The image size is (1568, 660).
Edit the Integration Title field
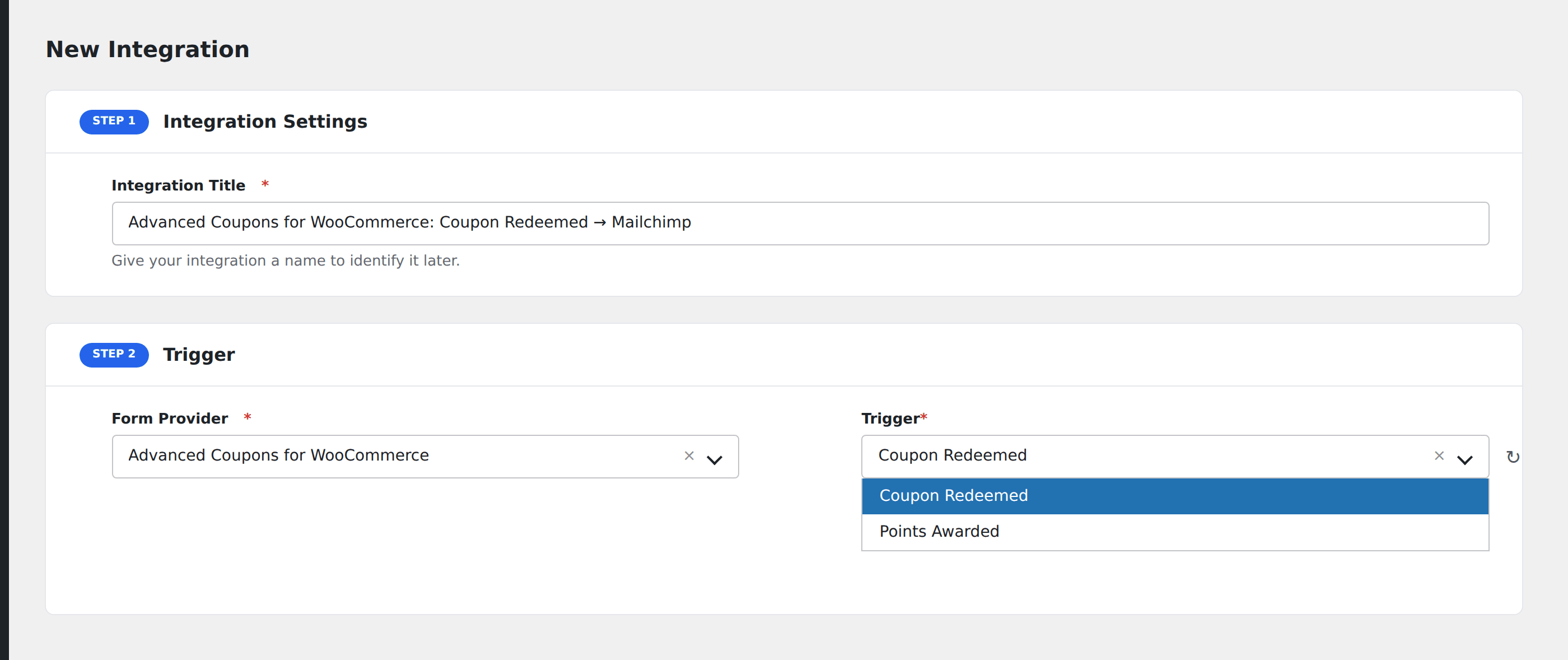point(800,224)
